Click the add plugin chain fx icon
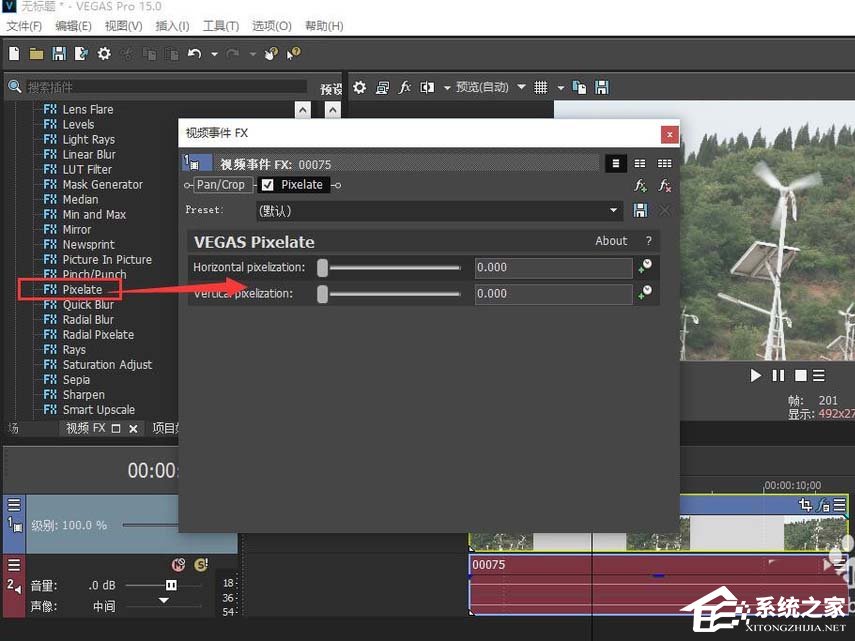855x641 pixels. pyautogui.click(x=641, y=186)
